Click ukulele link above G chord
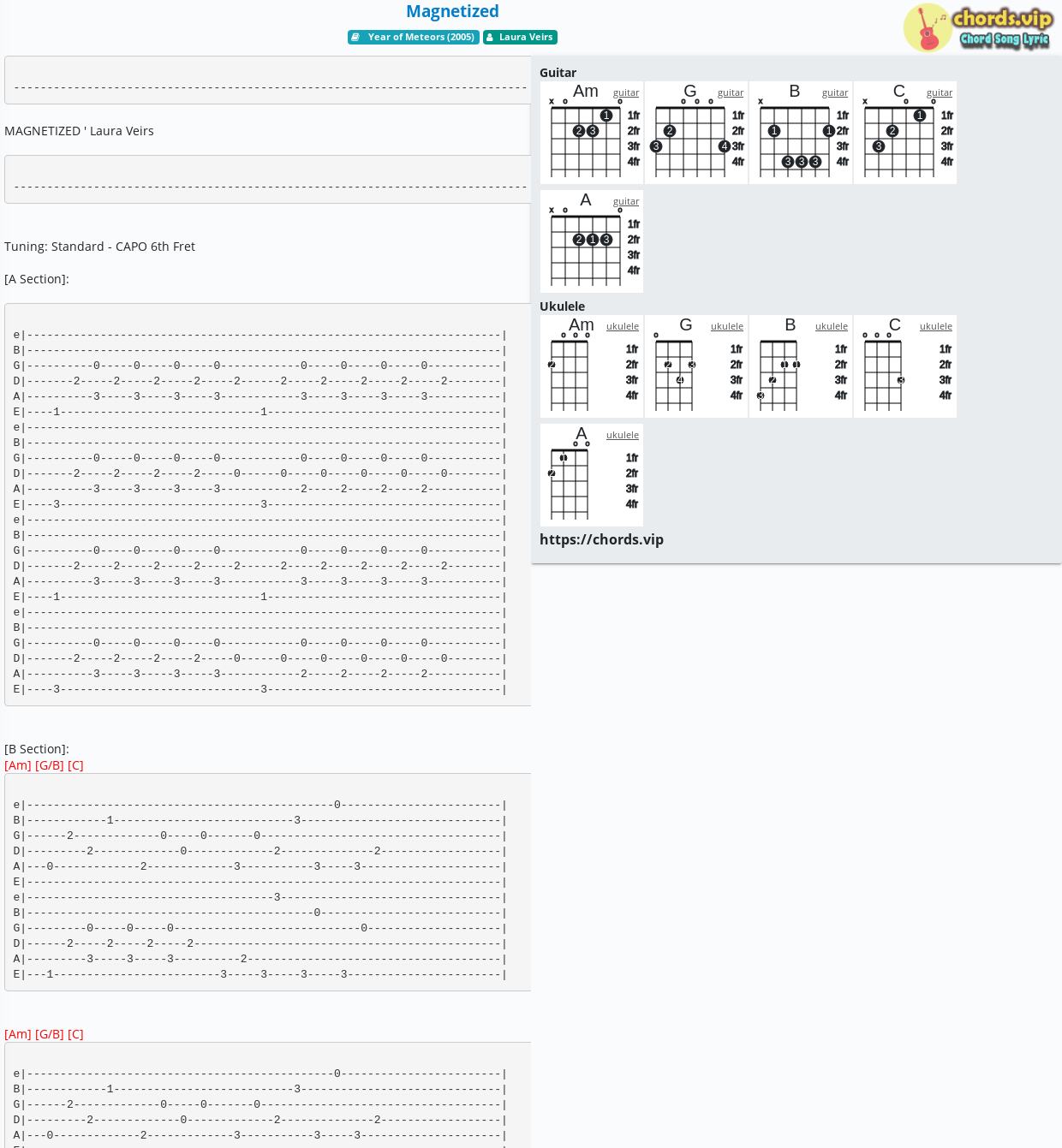Screen dimensions: 1062x1148 727,326
